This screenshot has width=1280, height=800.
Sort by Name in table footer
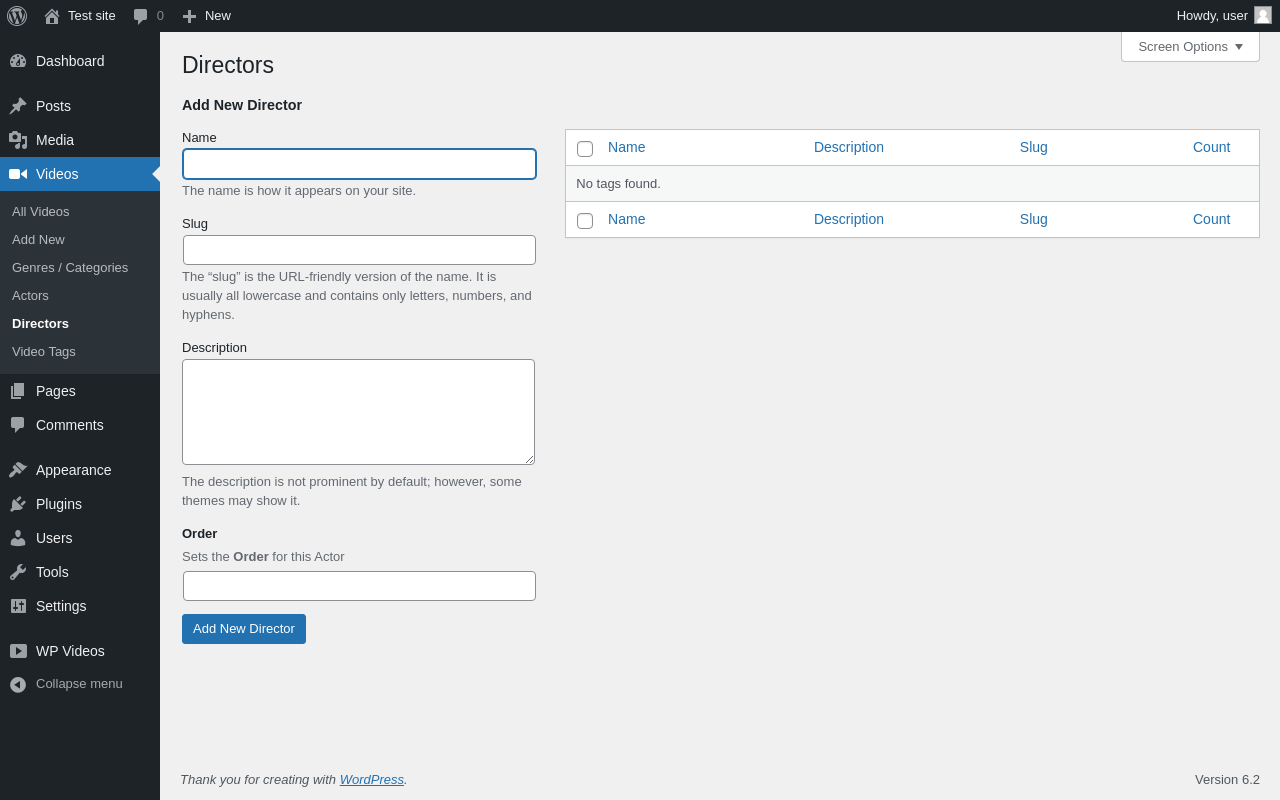pyautogui.click(x=627, y=219)
